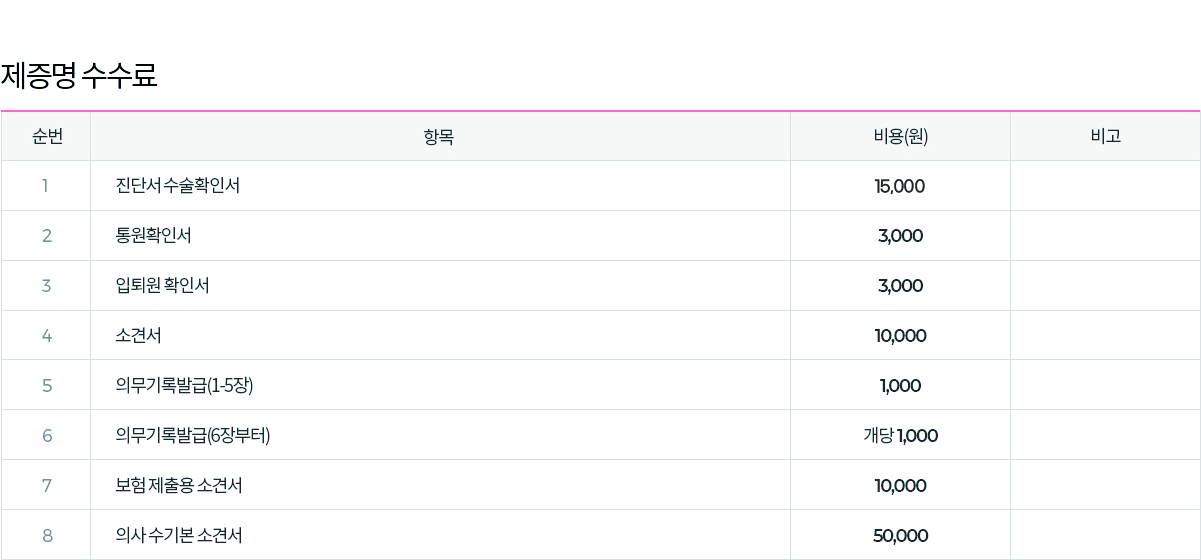Select the 의사 수기본 소견서 item
Screen dimensions: 1201x560
point(179,536)
